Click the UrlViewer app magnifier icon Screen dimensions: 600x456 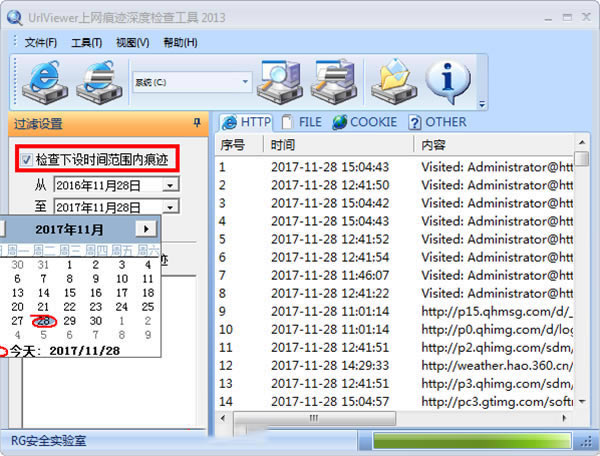pos(15,18)
